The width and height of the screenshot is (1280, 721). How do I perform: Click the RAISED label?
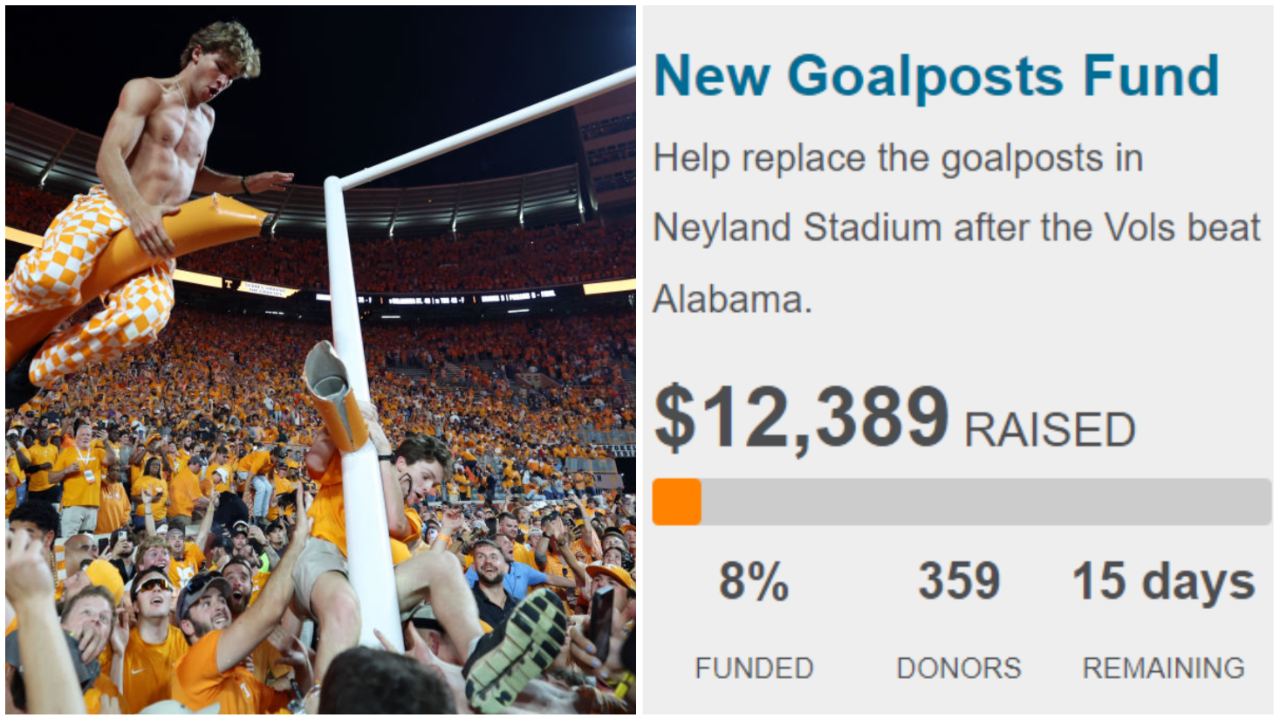(x=1050, y=430)
